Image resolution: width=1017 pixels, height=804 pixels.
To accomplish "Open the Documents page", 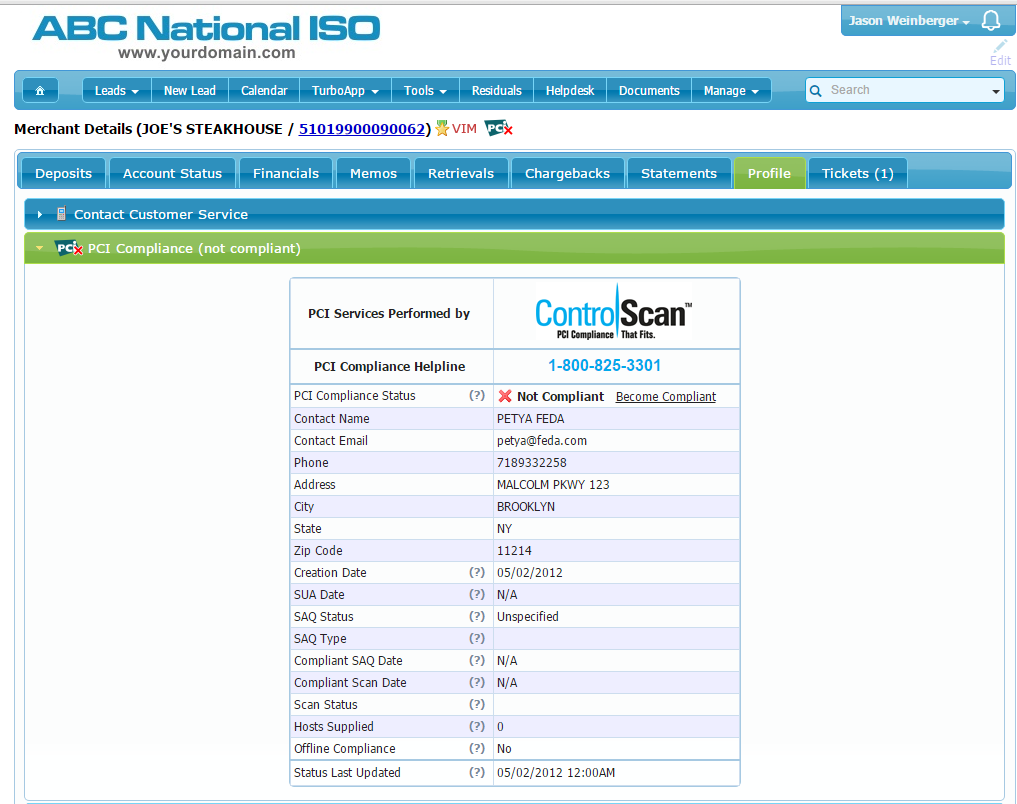I will 649,91.
